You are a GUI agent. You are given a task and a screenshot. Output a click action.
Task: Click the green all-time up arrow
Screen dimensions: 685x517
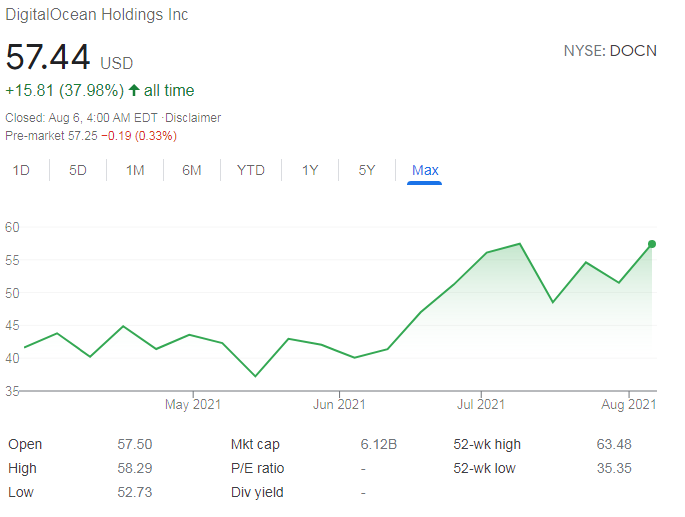coord(134,90)
